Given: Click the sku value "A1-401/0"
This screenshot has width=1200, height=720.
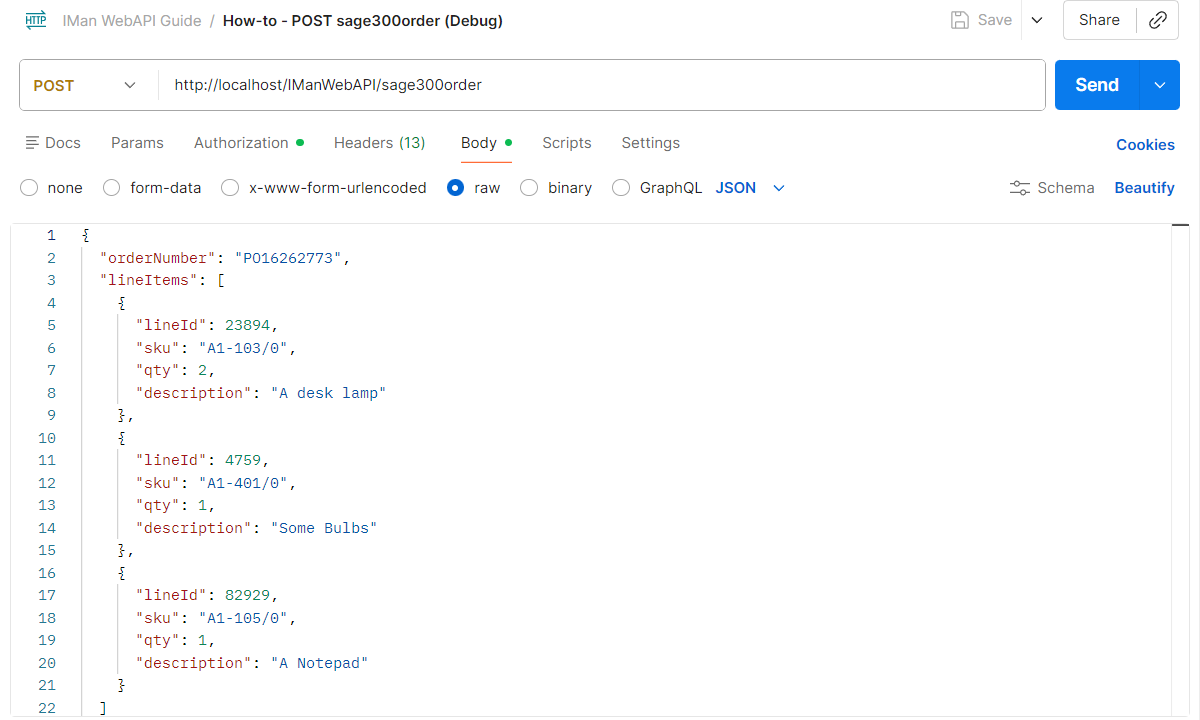Looking at the screenshot, I should click(243, 483).
